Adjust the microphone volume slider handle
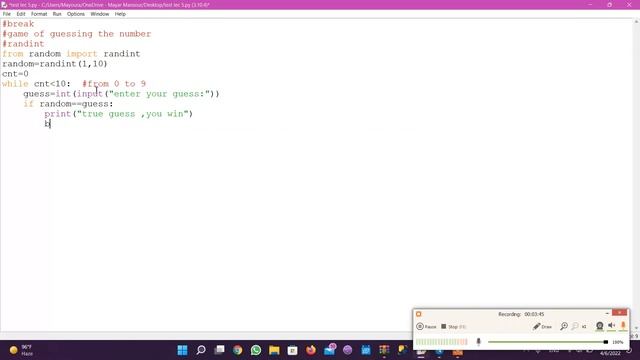 (x=605, y=342)
